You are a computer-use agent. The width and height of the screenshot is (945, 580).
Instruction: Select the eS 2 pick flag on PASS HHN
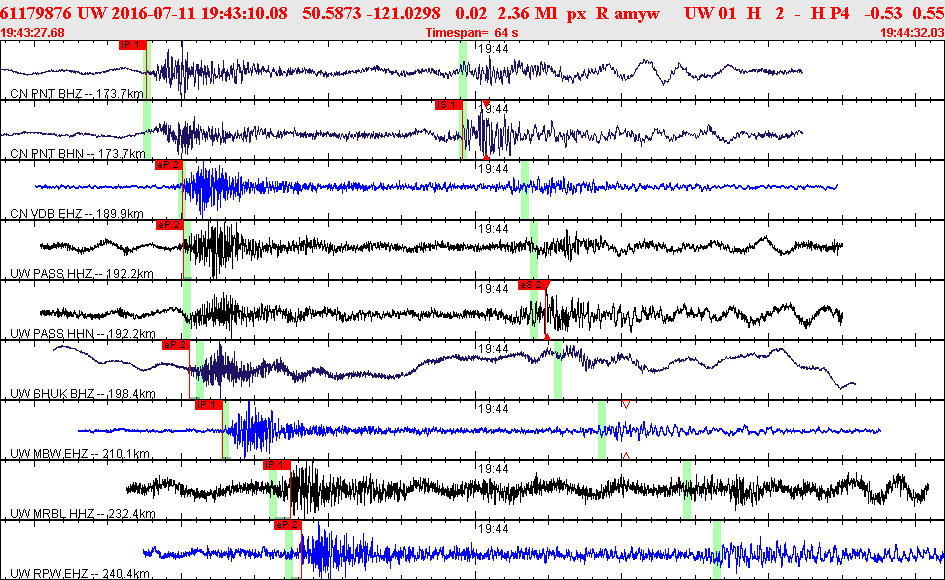coord(532,285)
